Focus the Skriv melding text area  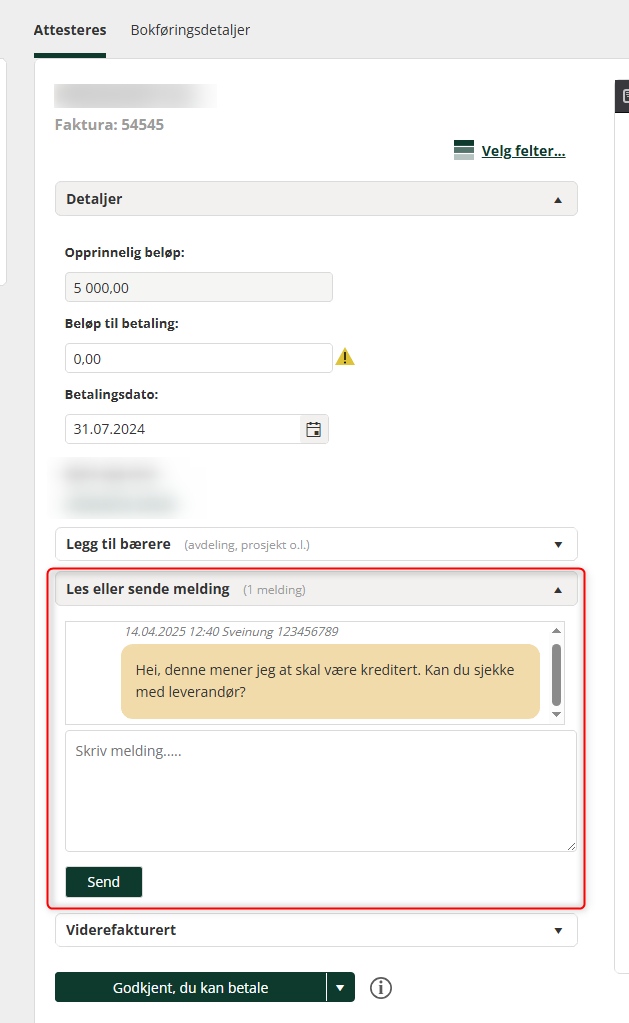point(321,791)
